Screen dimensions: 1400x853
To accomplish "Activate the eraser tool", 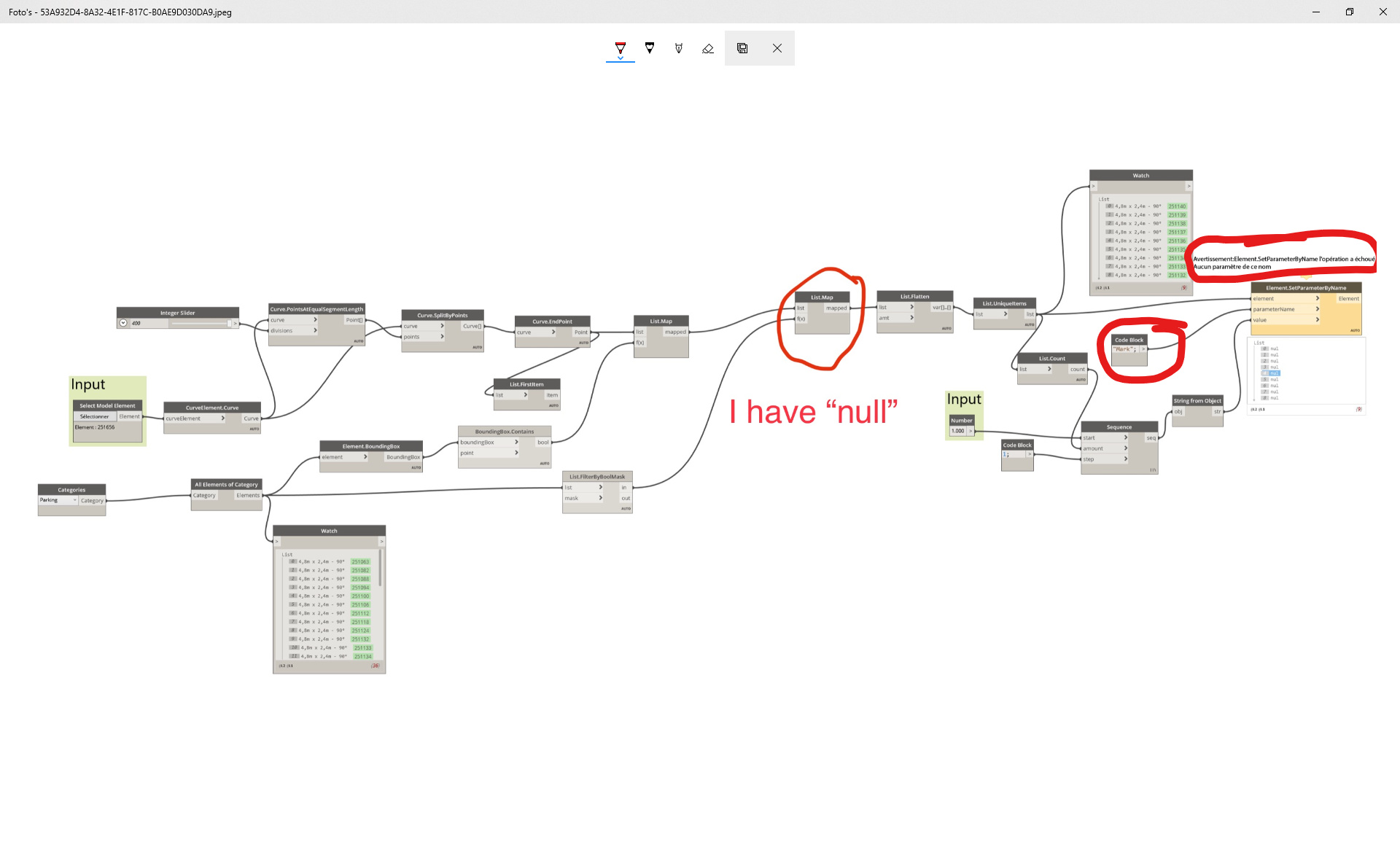I will point(708,48).
